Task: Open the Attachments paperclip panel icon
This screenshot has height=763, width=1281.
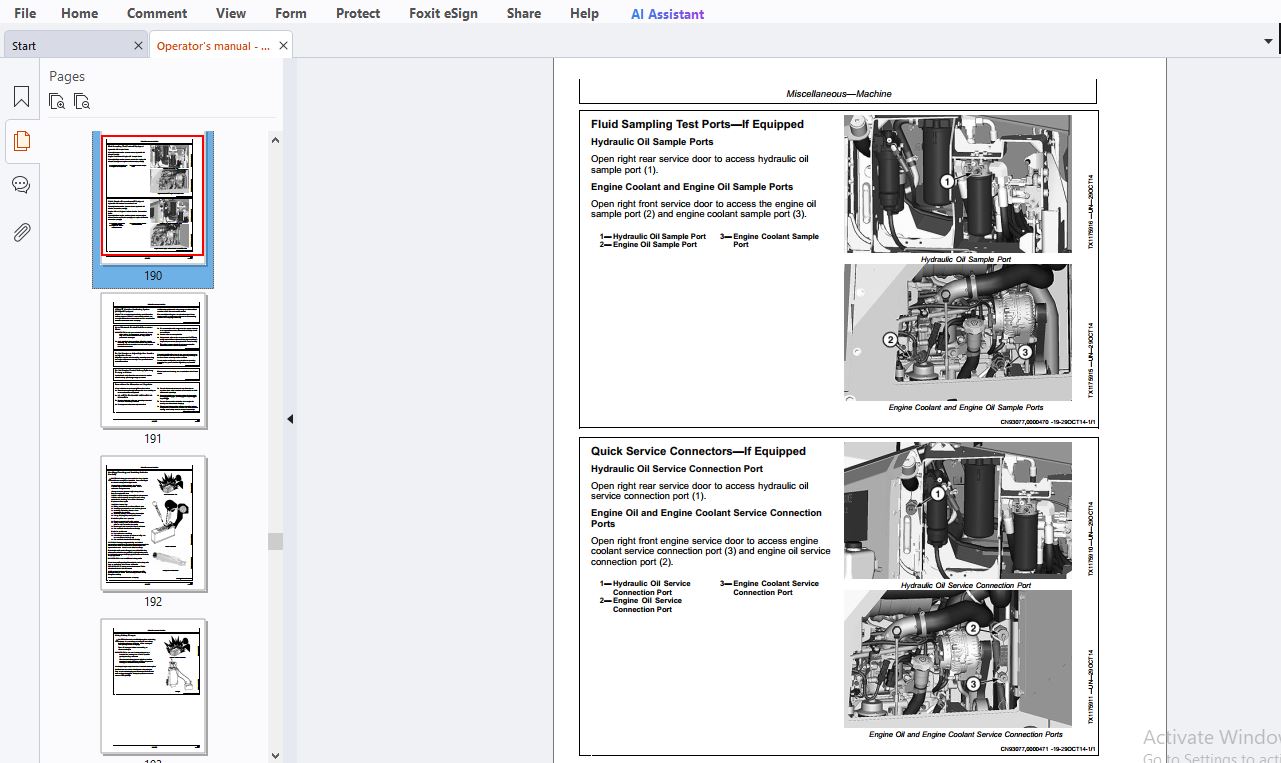Action: click(x=21, y=232)
